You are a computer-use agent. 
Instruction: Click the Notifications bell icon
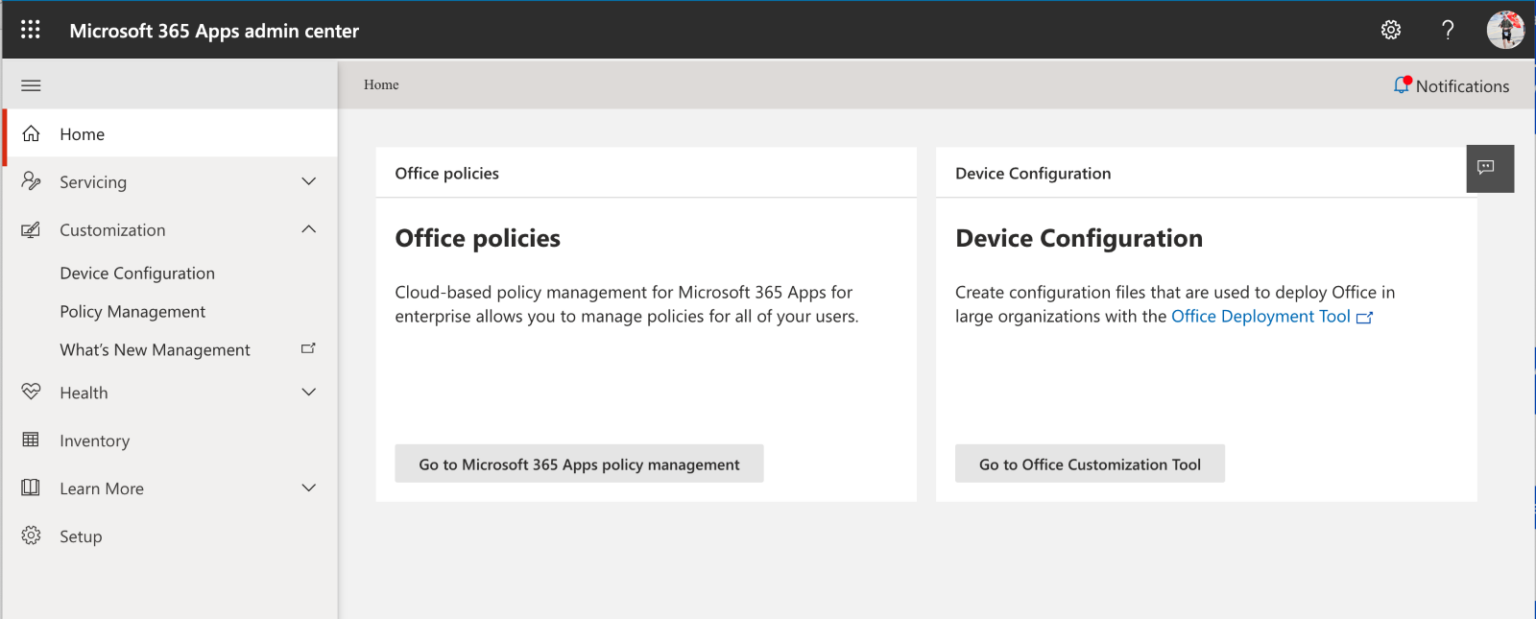tap(1401, 86)
